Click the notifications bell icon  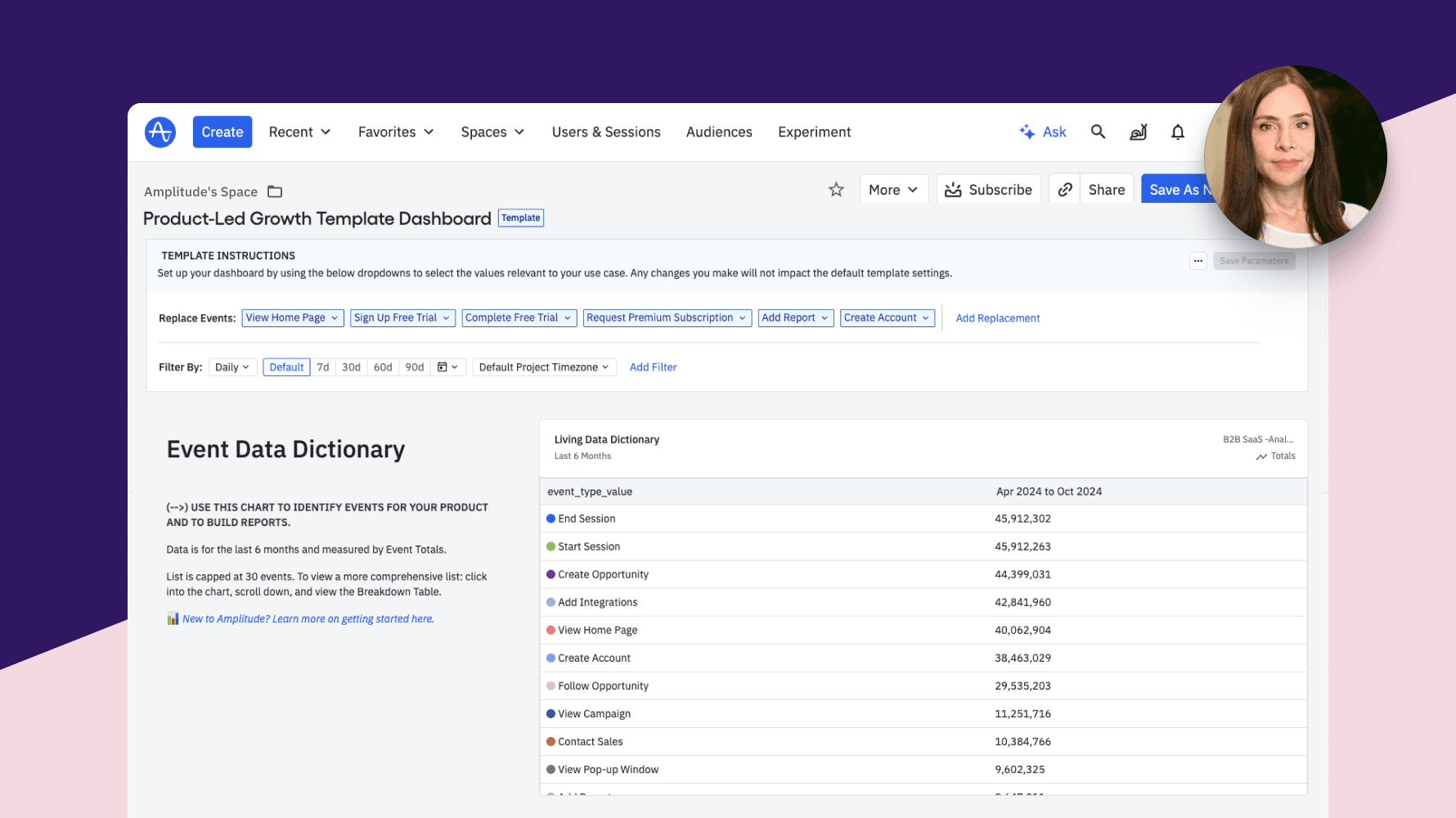click(1177, 132)
